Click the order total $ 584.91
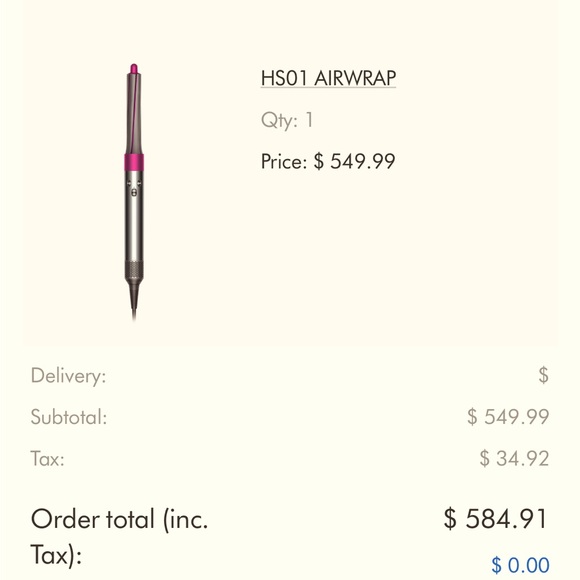The width and height of the screenshot is (580, 580). 495,519
